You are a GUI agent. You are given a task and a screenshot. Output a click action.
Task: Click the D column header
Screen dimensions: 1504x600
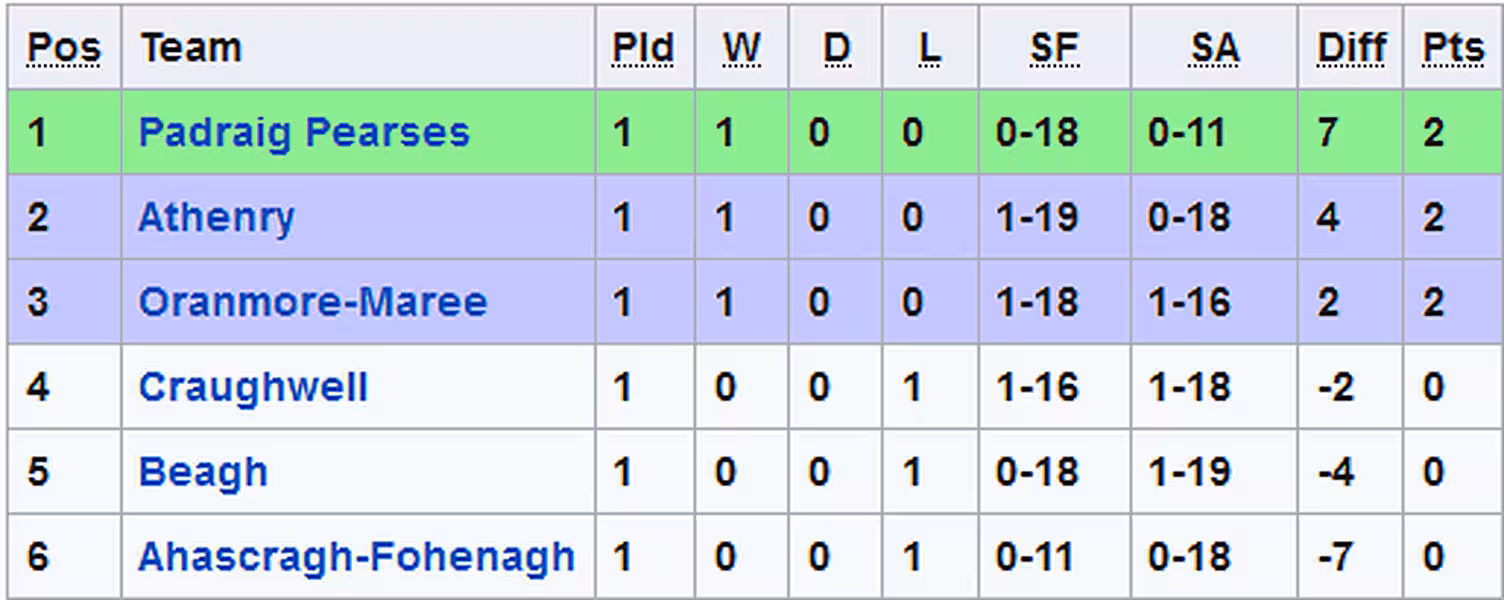click(836, 48)
